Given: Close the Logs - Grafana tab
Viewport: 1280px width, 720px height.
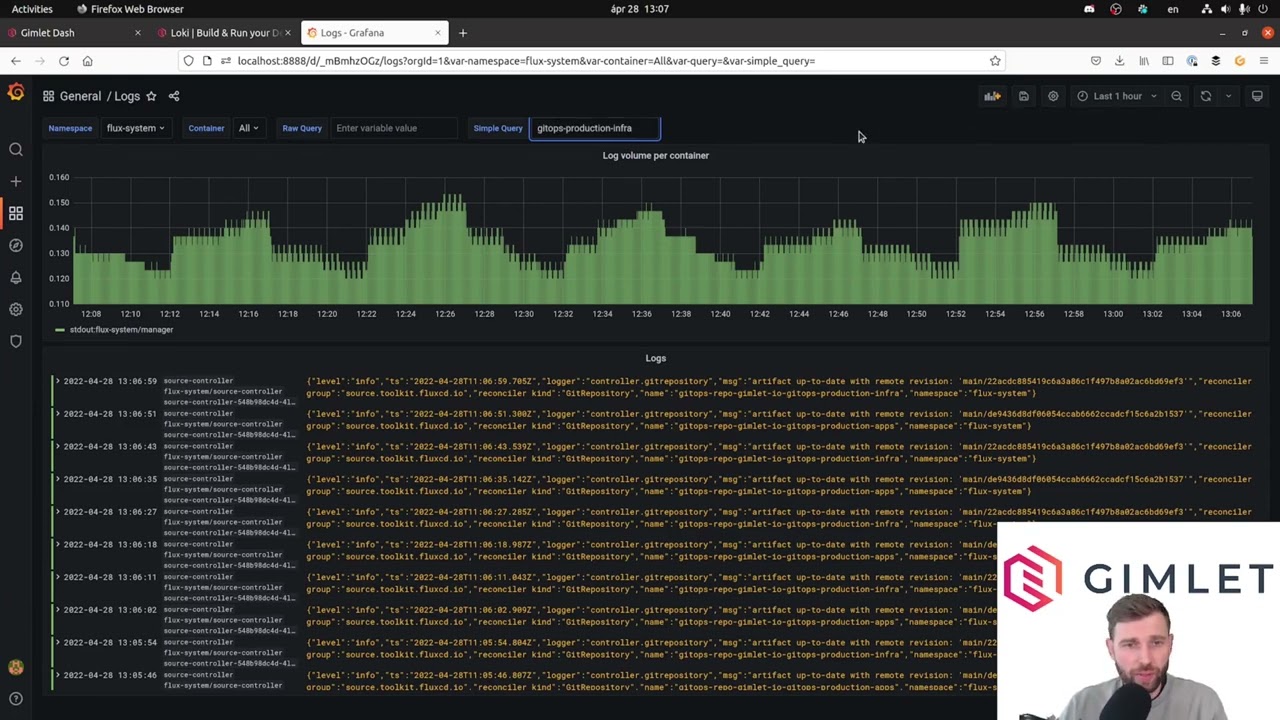Looking at the screenshot, I should pyautogui.click(x=437, y=33).
